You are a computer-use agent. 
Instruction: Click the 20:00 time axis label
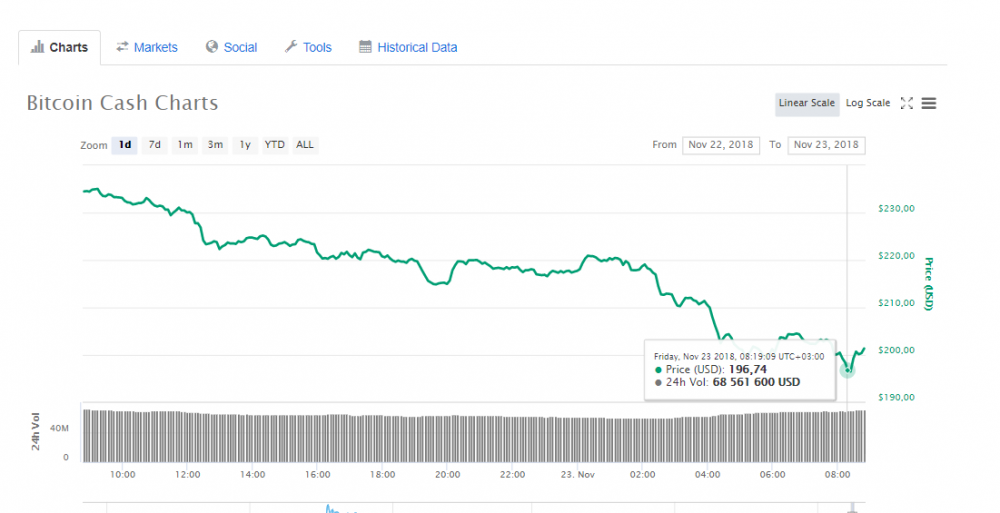click(448, 475)
